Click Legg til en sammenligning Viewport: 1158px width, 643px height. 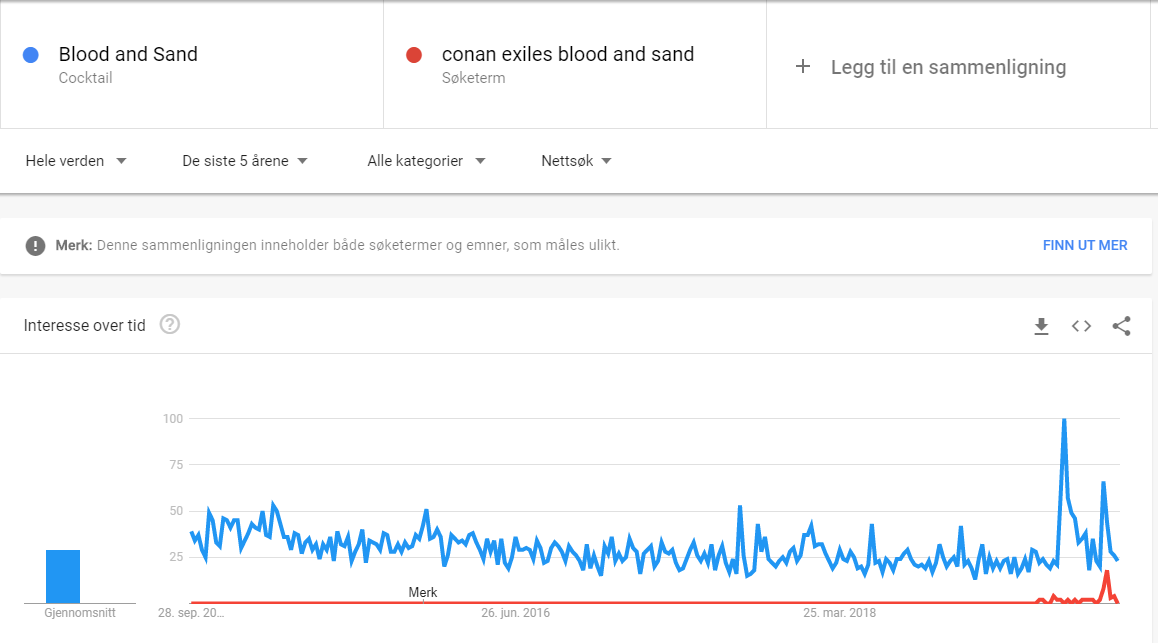click(x=947, y=67)
